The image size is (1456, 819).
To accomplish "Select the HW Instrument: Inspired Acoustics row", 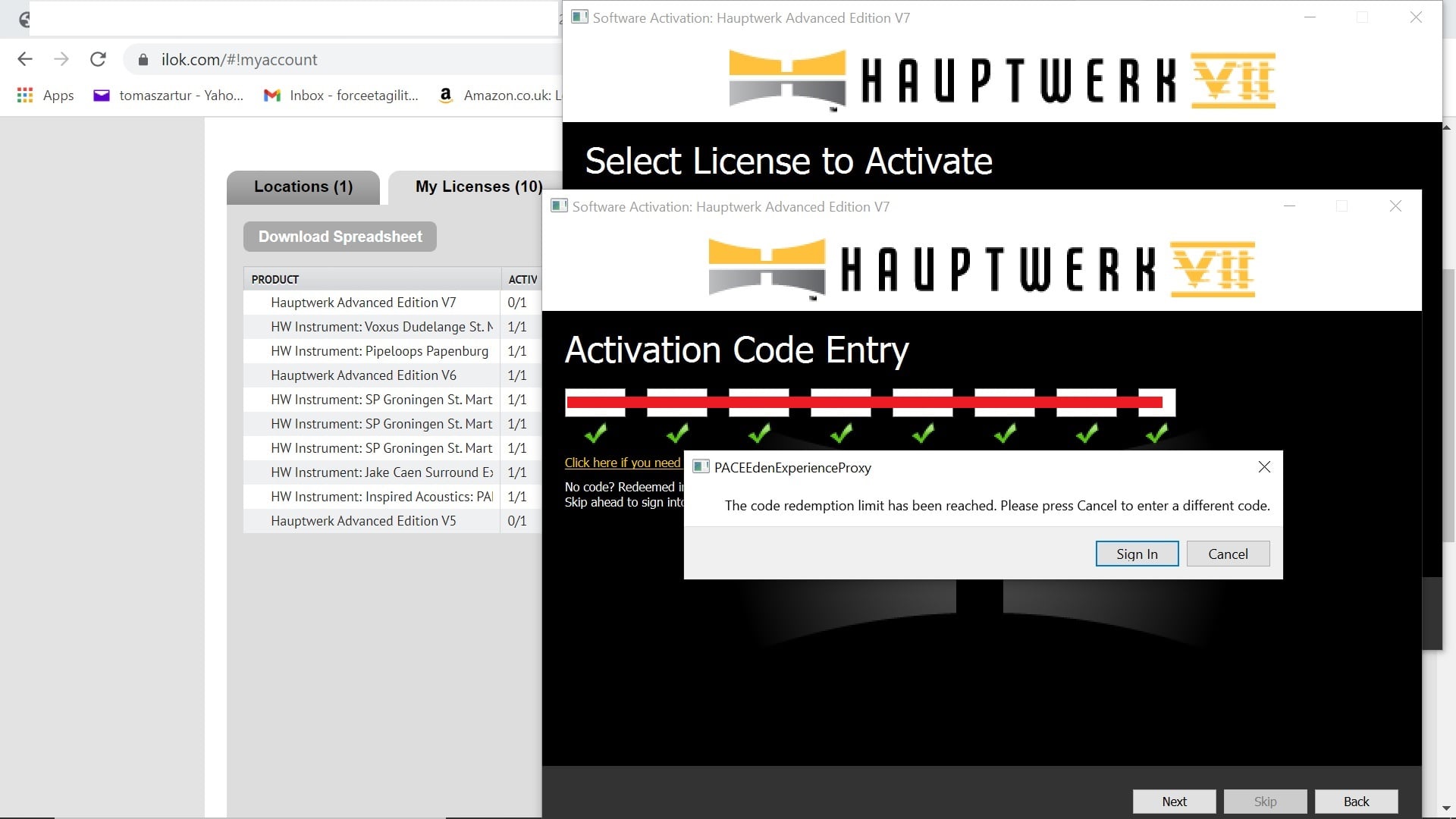I will [x=392, y=497].
